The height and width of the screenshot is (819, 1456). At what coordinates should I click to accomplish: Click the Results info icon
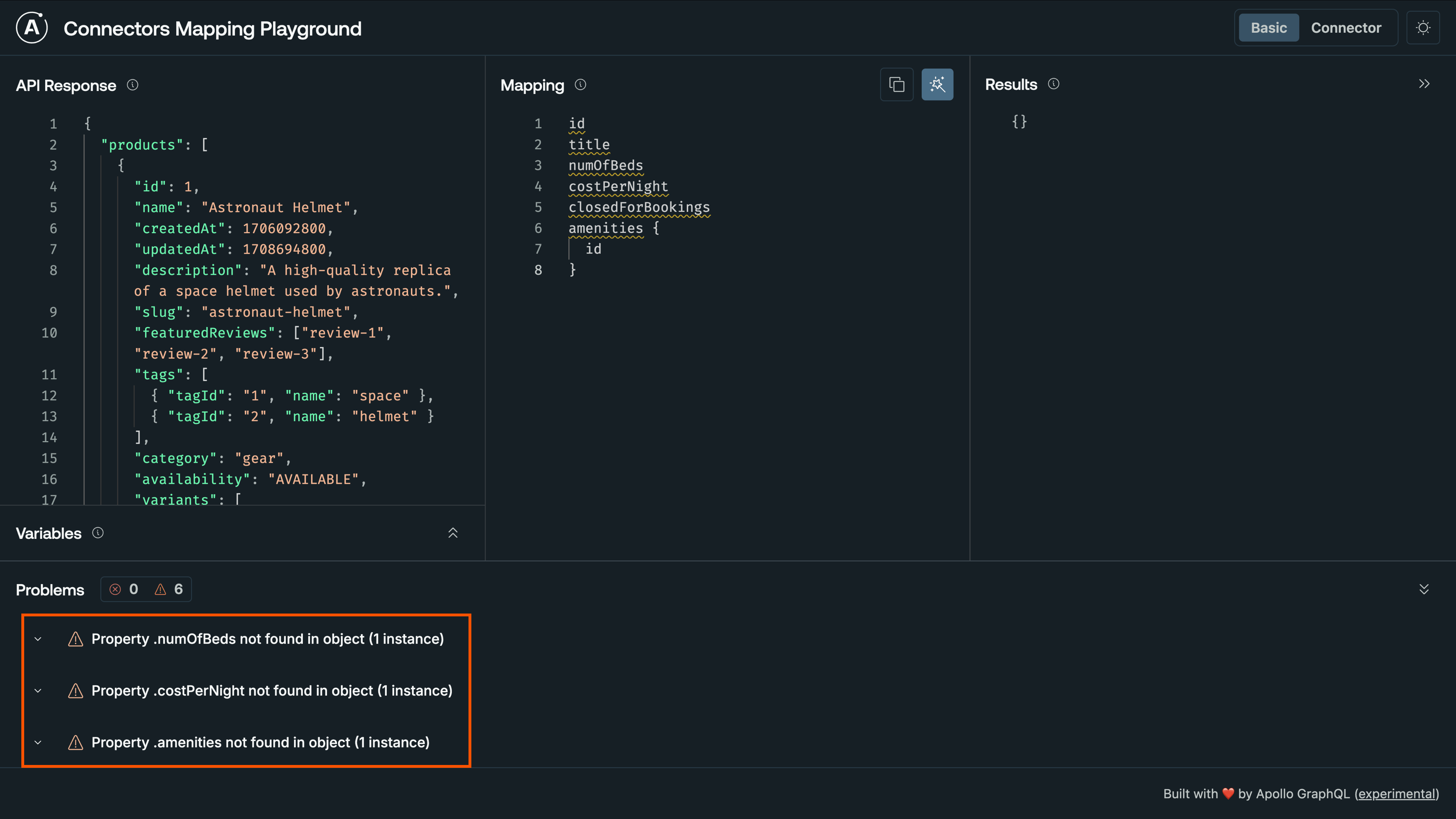click(1054, 83)
